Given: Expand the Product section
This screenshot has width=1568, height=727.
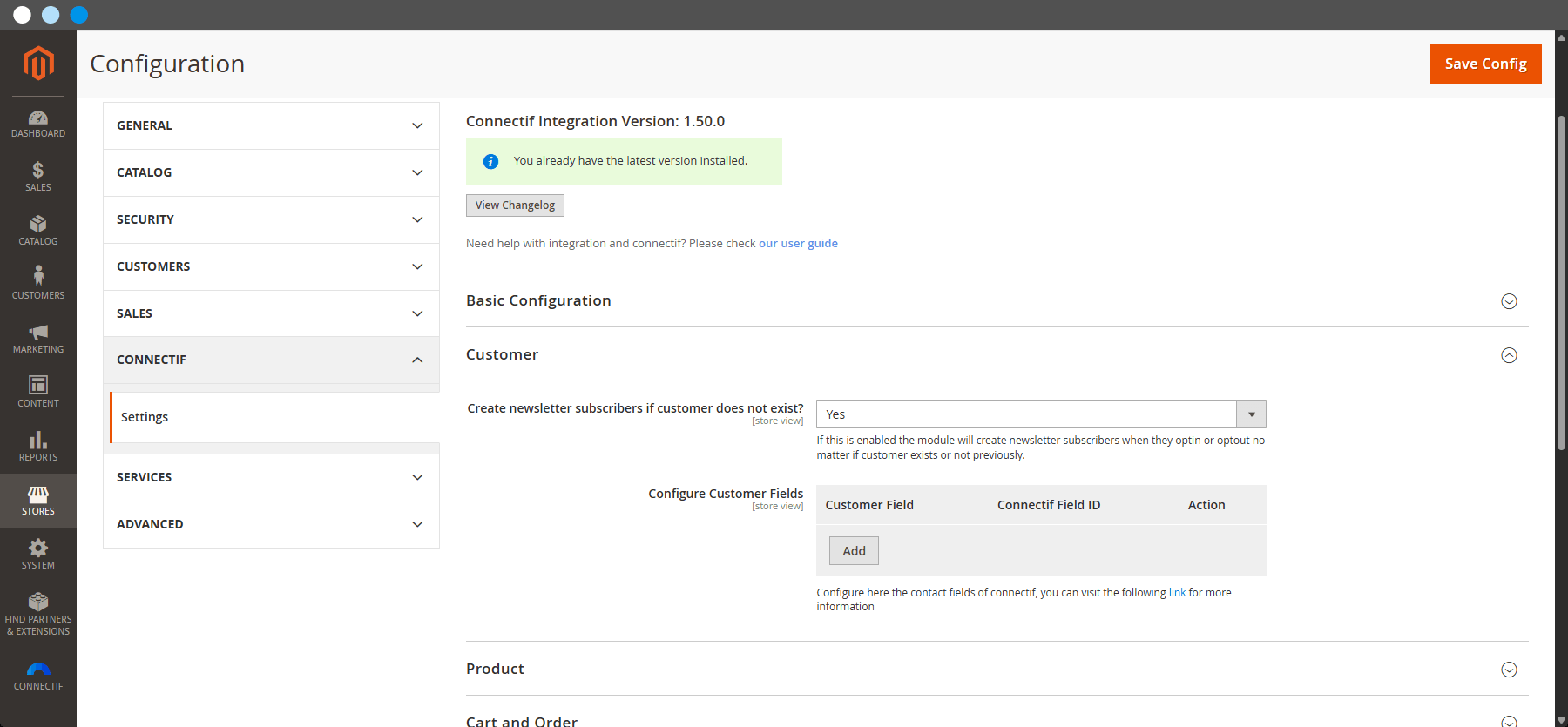Looking at the screenshot, I should click(x=1510, y=670).
